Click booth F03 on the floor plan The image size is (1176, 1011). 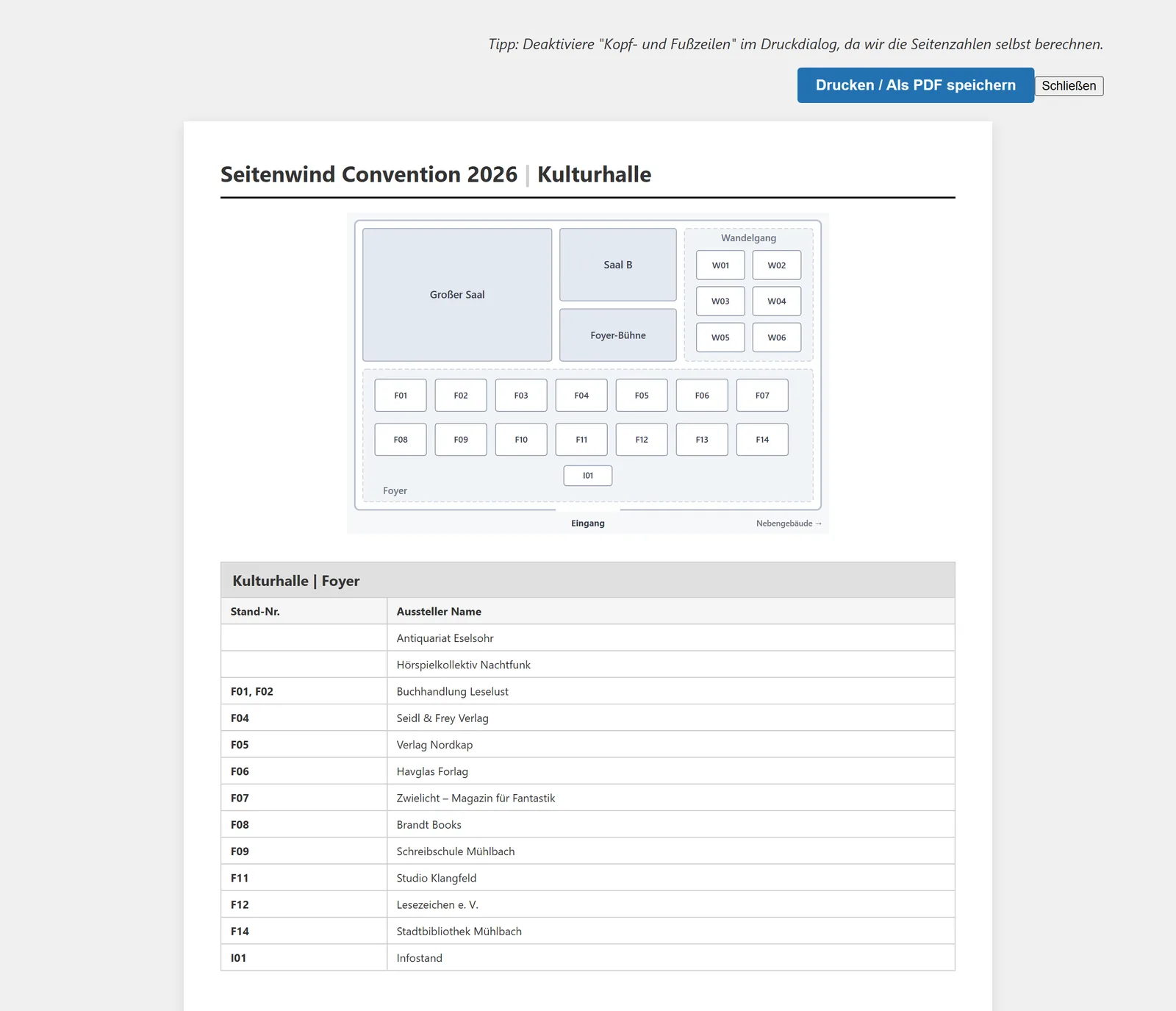click(521, 396)
